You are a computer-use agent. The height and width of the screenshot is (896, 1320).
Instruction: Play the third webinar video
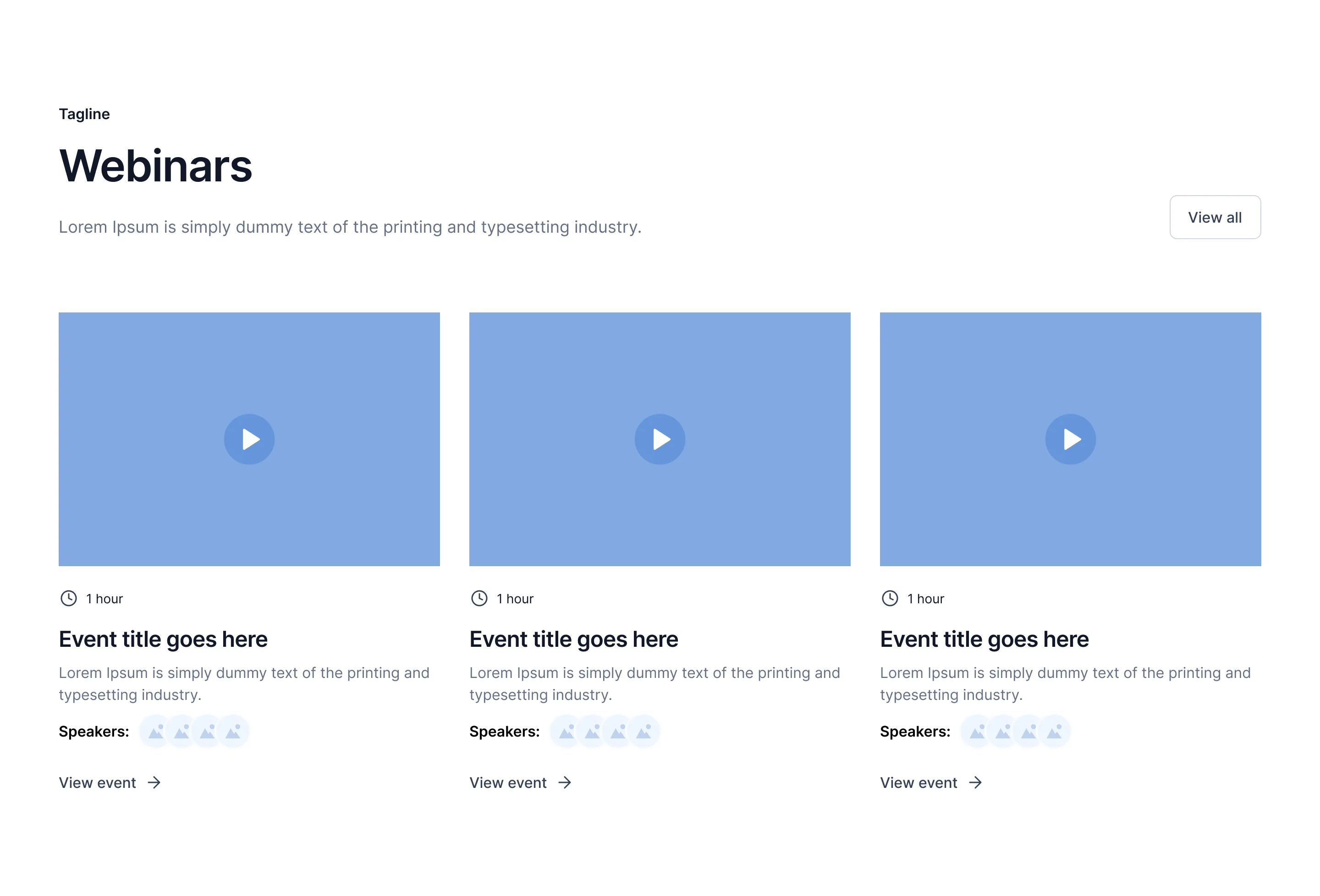1070,439
